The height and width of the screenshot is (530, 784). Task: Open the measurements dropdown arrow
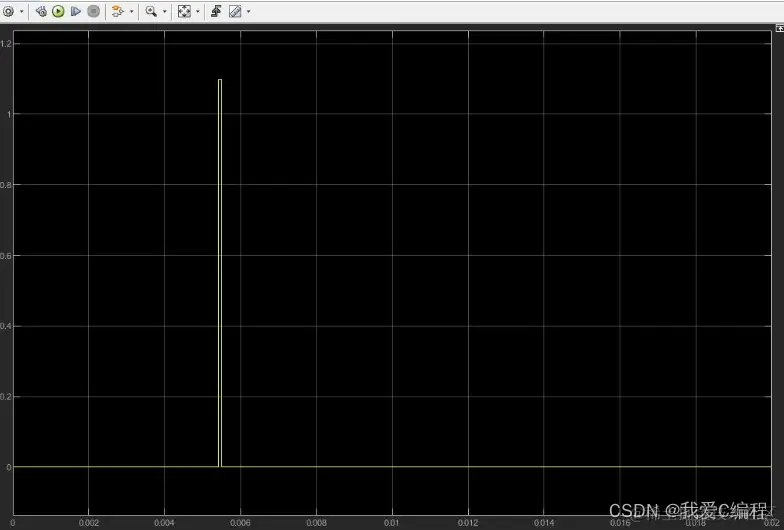click(x=248, y=12)
